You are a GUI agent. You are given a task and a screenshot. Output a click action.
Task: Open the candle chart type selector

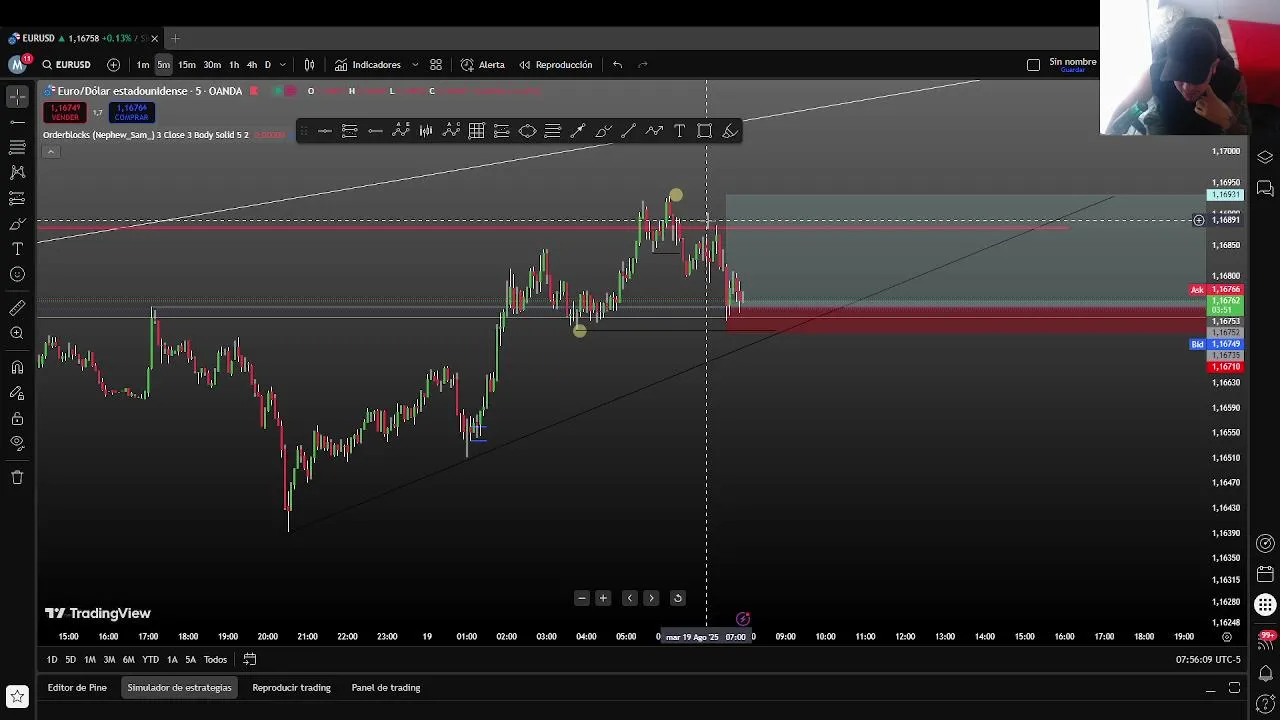(x=310, y=65)
